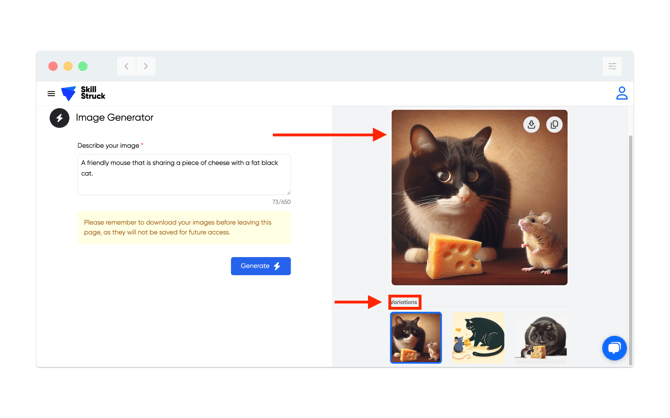670x418 pixels.
Task: Open the browser menu in title bar
Action: [x=612, y=66]
